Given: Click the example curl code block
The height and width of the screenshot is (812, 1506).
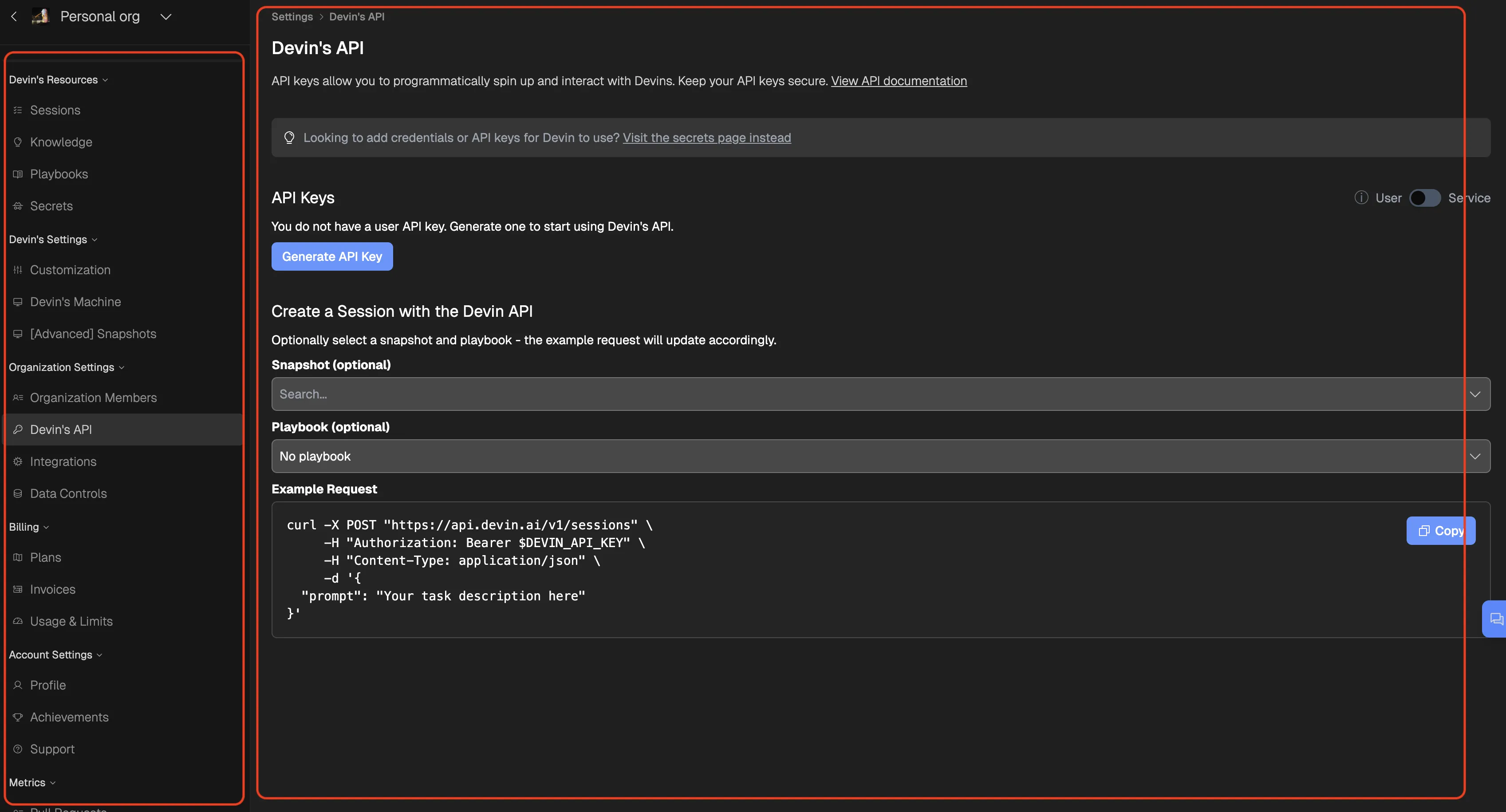Looking at the screenshot, I should point(880,569).
